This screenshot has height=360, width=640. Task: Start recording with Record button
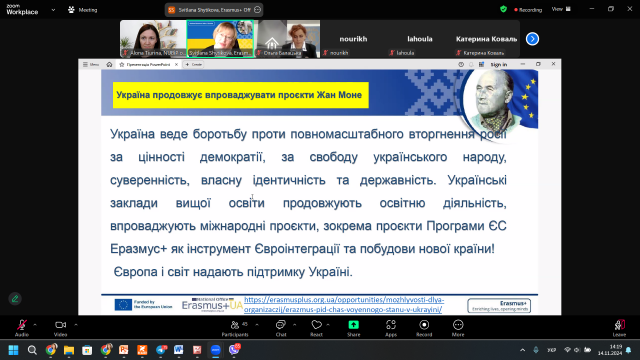pos(424,328)
